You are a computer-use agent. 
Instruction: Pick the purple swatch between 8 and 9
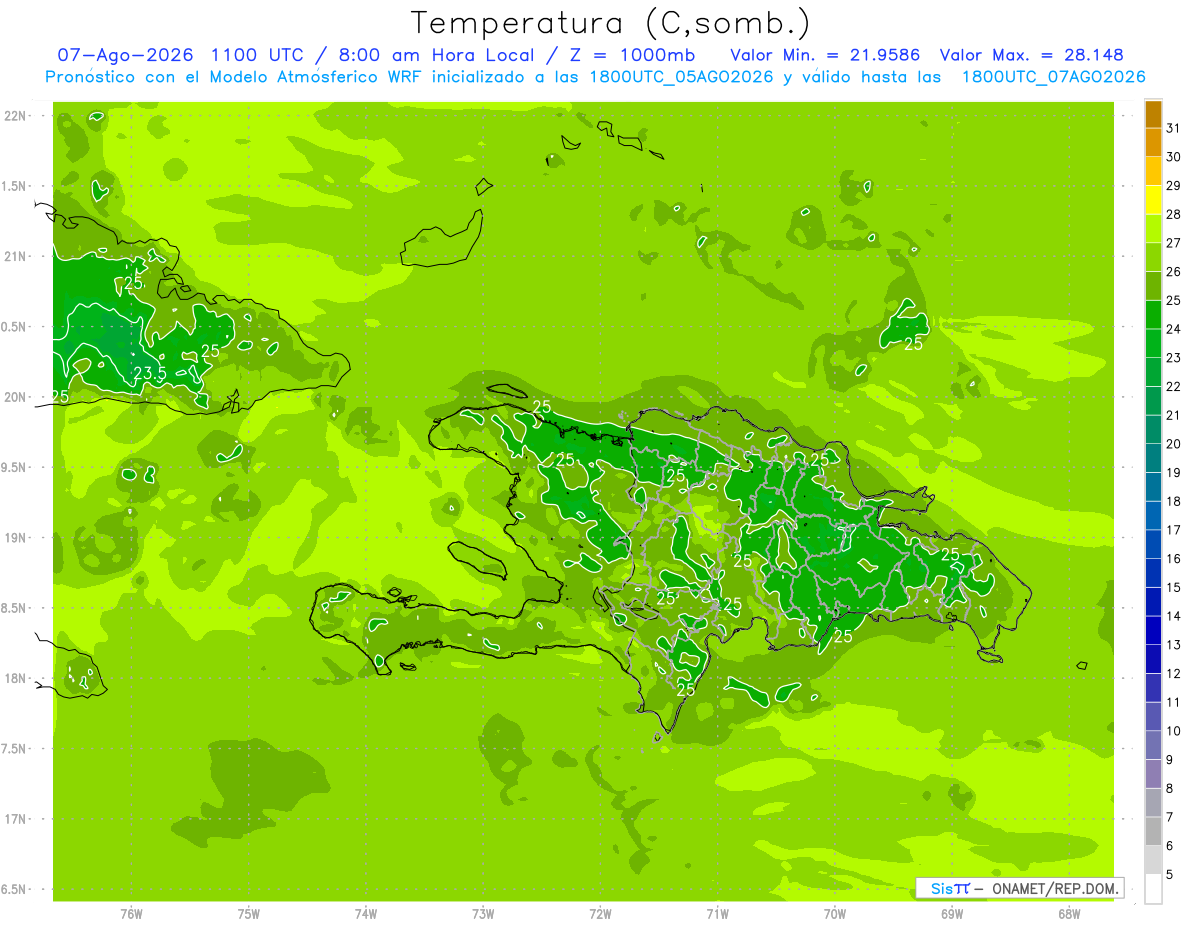click(1153, 774)
